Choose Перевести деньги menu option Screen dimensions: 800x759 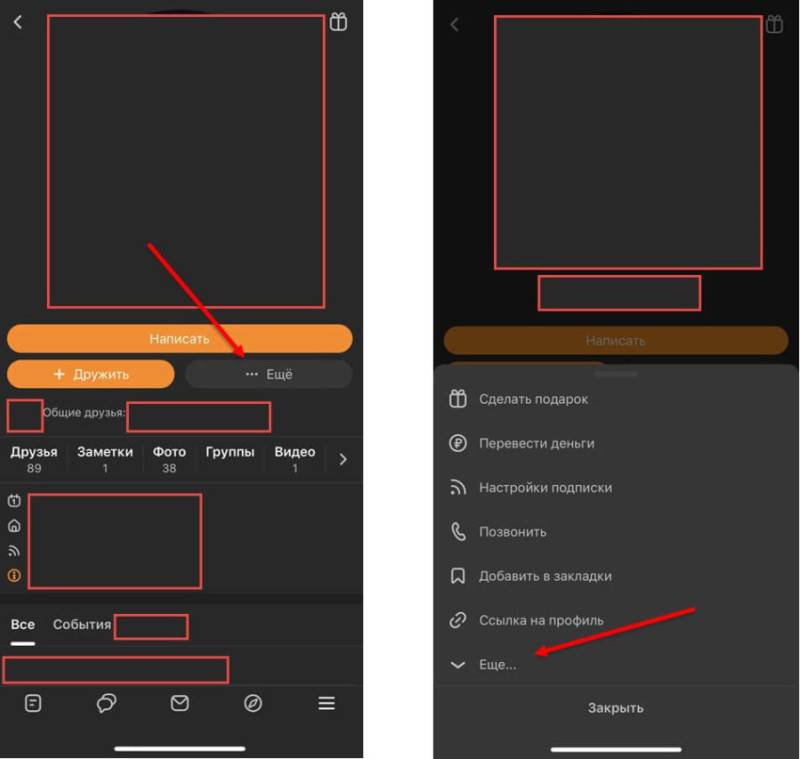[x=536, y=443]
